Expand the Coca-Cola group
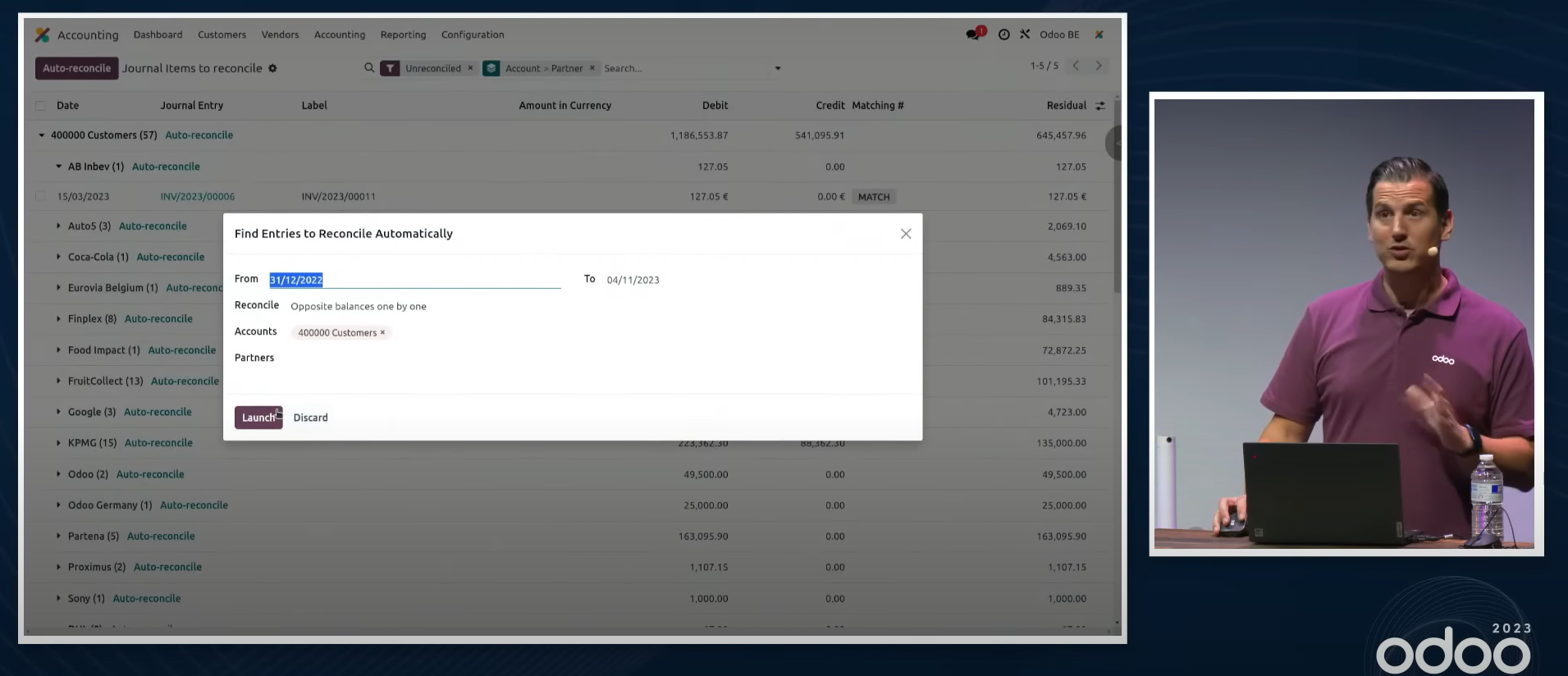Screen dimensions: 1568x676 (58, 257)
